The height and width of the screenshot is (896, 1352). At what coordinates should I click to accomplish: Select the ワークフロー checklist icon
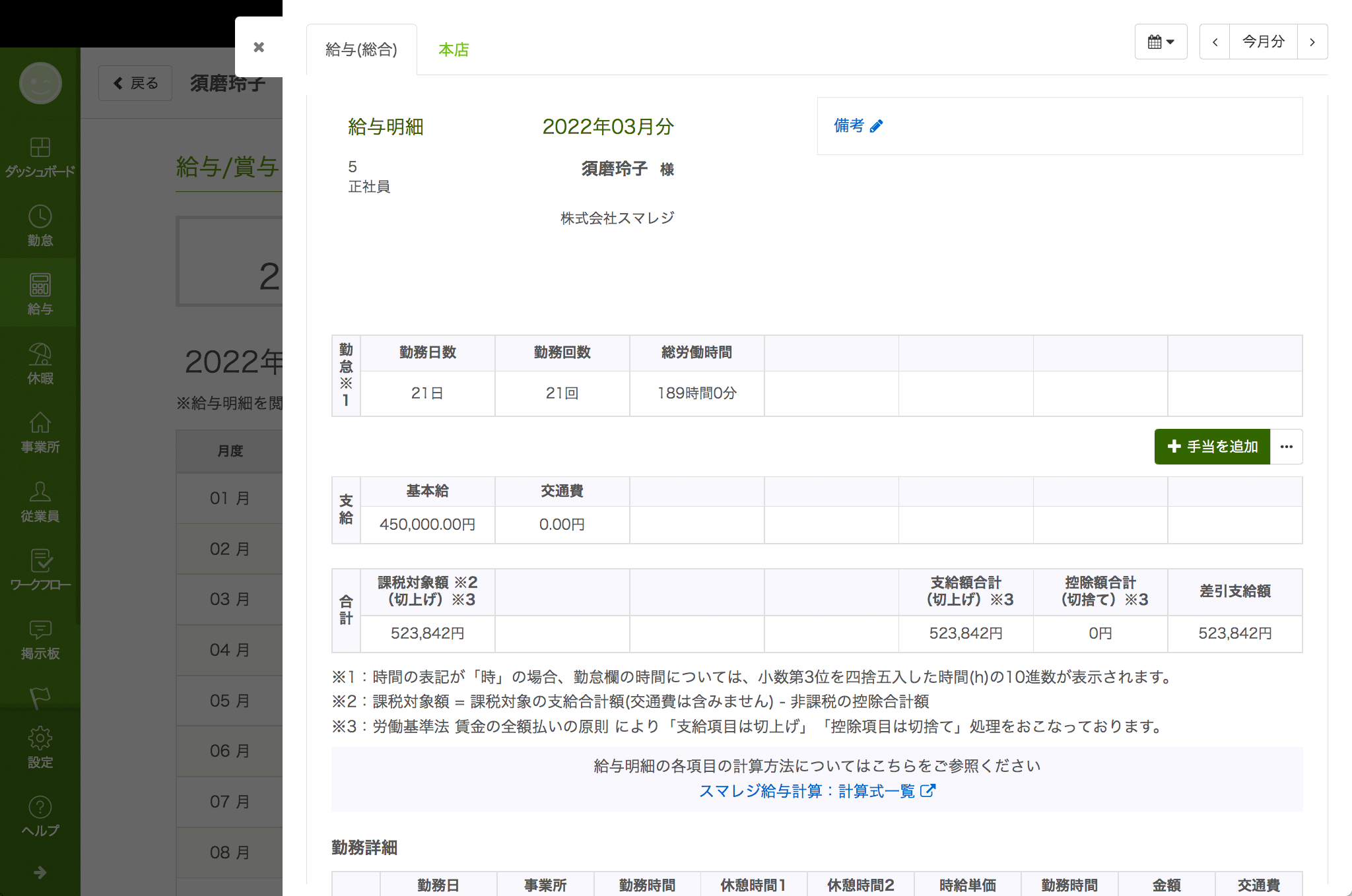[x=40, y=571]
